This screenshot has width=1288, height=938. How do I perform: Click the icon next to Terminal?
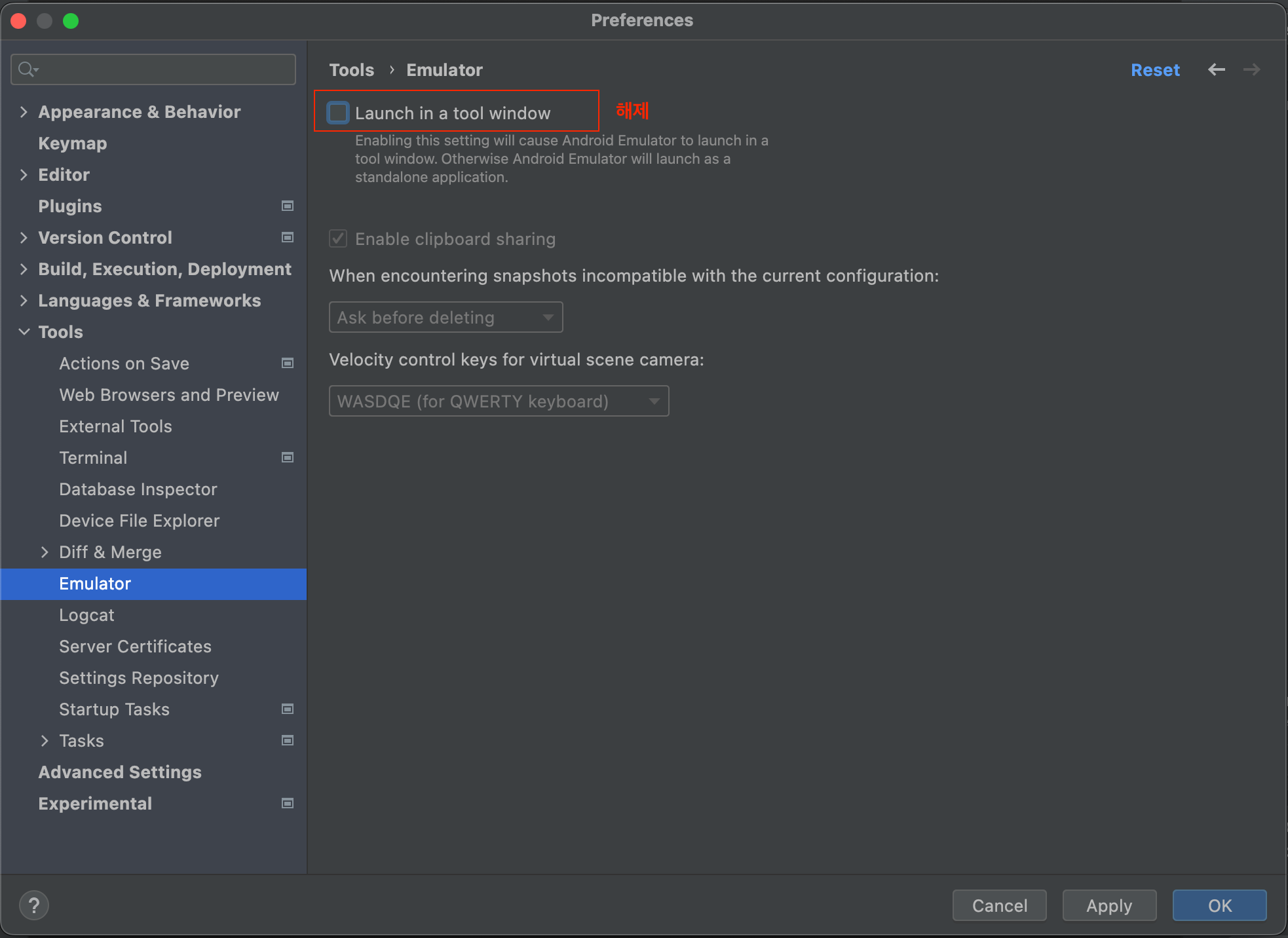click(x=287, y=457)
